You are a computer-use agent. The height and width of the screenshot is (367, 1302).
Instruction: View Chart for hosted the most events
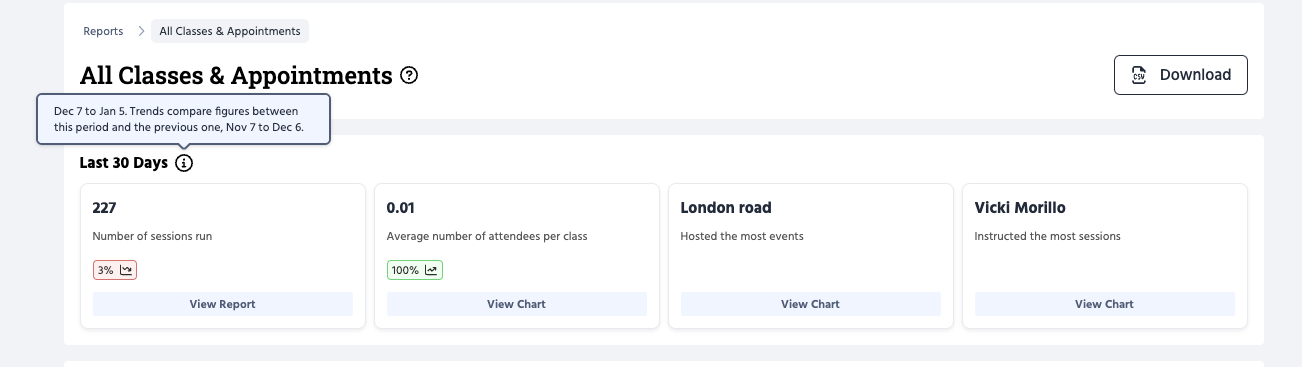click(811, 304)
